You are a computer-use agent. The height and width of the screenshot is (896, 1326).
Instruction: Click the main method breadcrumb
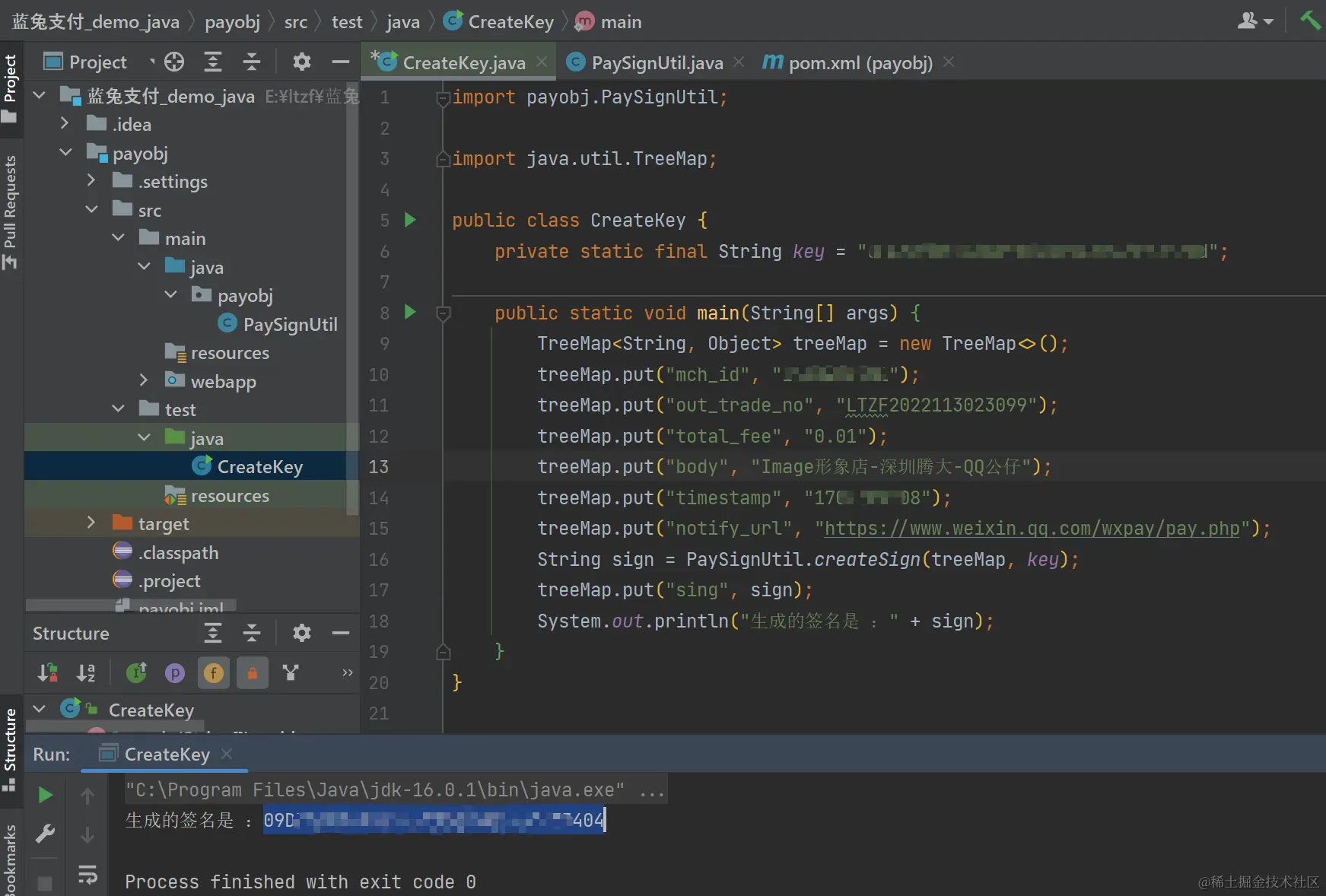click(609, 22)
